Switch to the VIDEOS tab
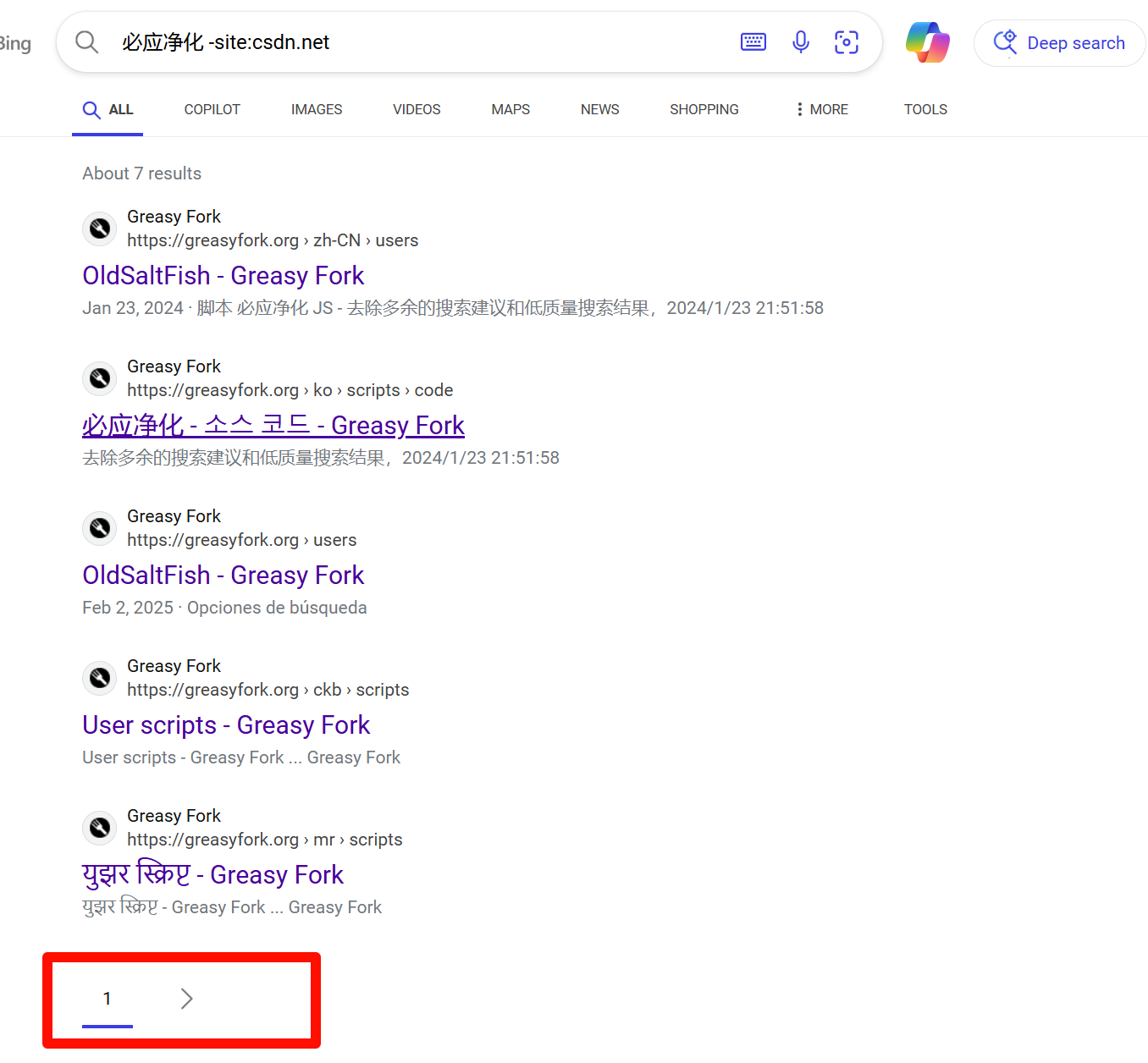 417,109
